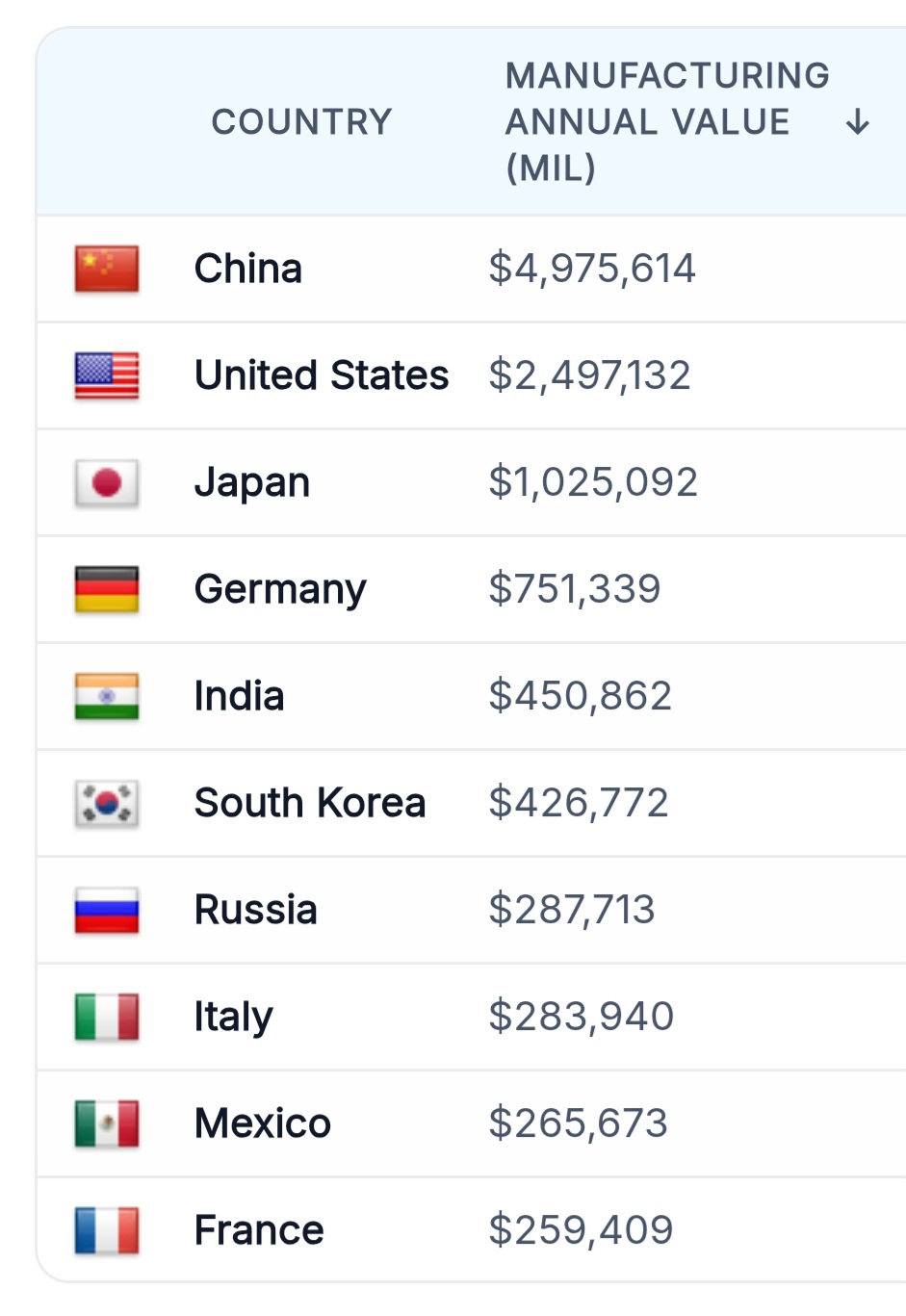Click the China flag icon
The image size is (906, 1316).
107,269
